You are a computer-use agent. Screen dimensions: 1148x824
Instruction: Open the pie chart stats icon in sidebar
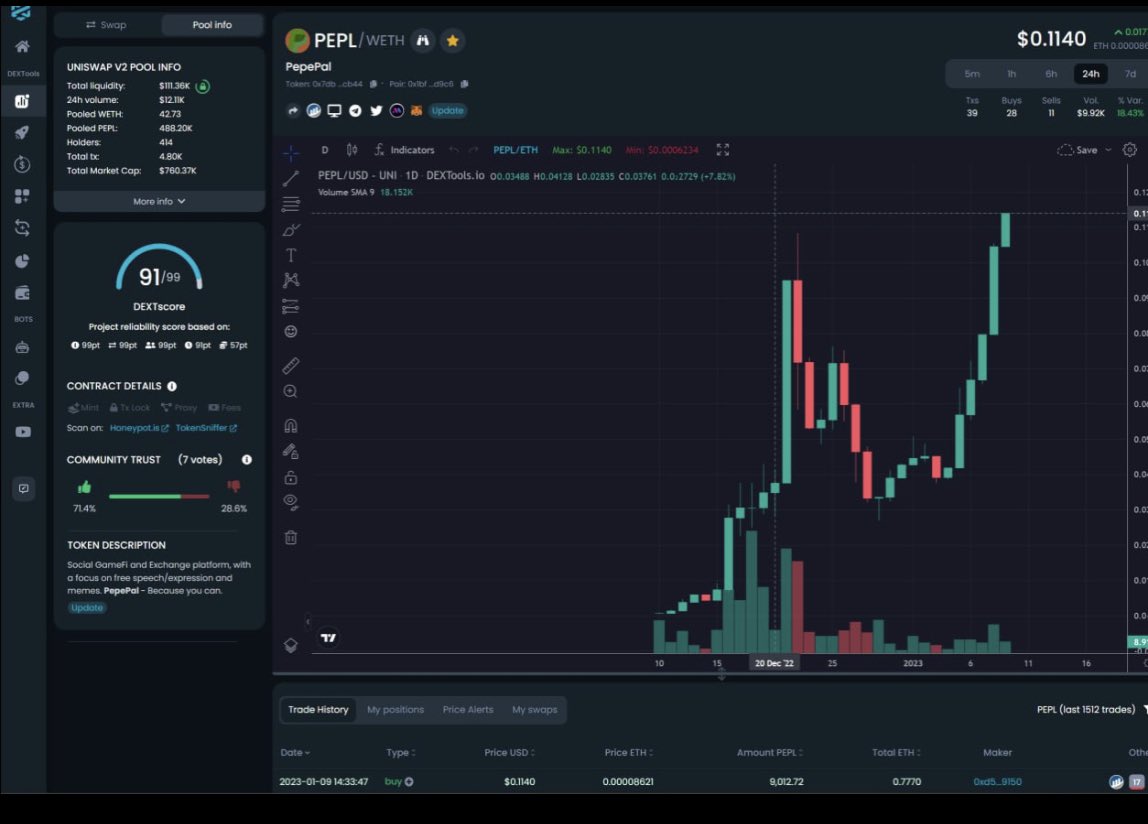(x=22, y=261)
